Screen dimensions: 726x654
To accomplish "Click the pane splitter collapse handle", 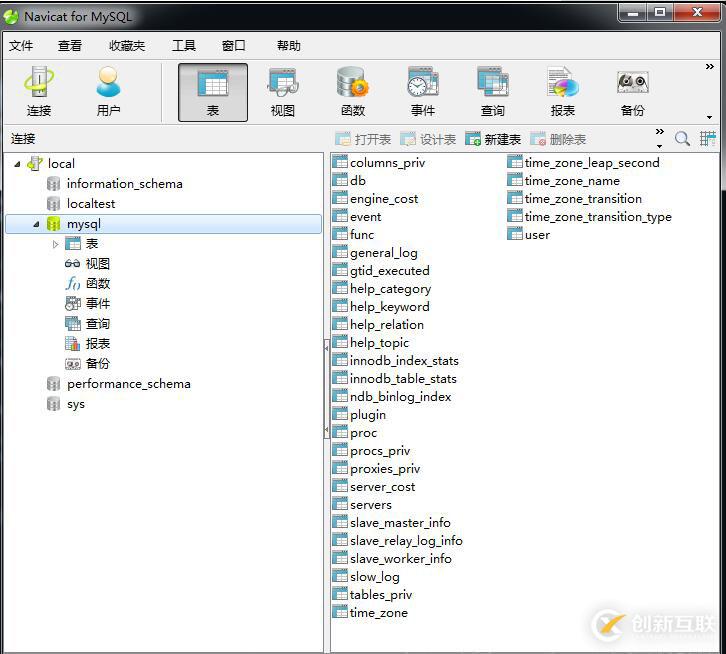I will click(x=326, y=389).
